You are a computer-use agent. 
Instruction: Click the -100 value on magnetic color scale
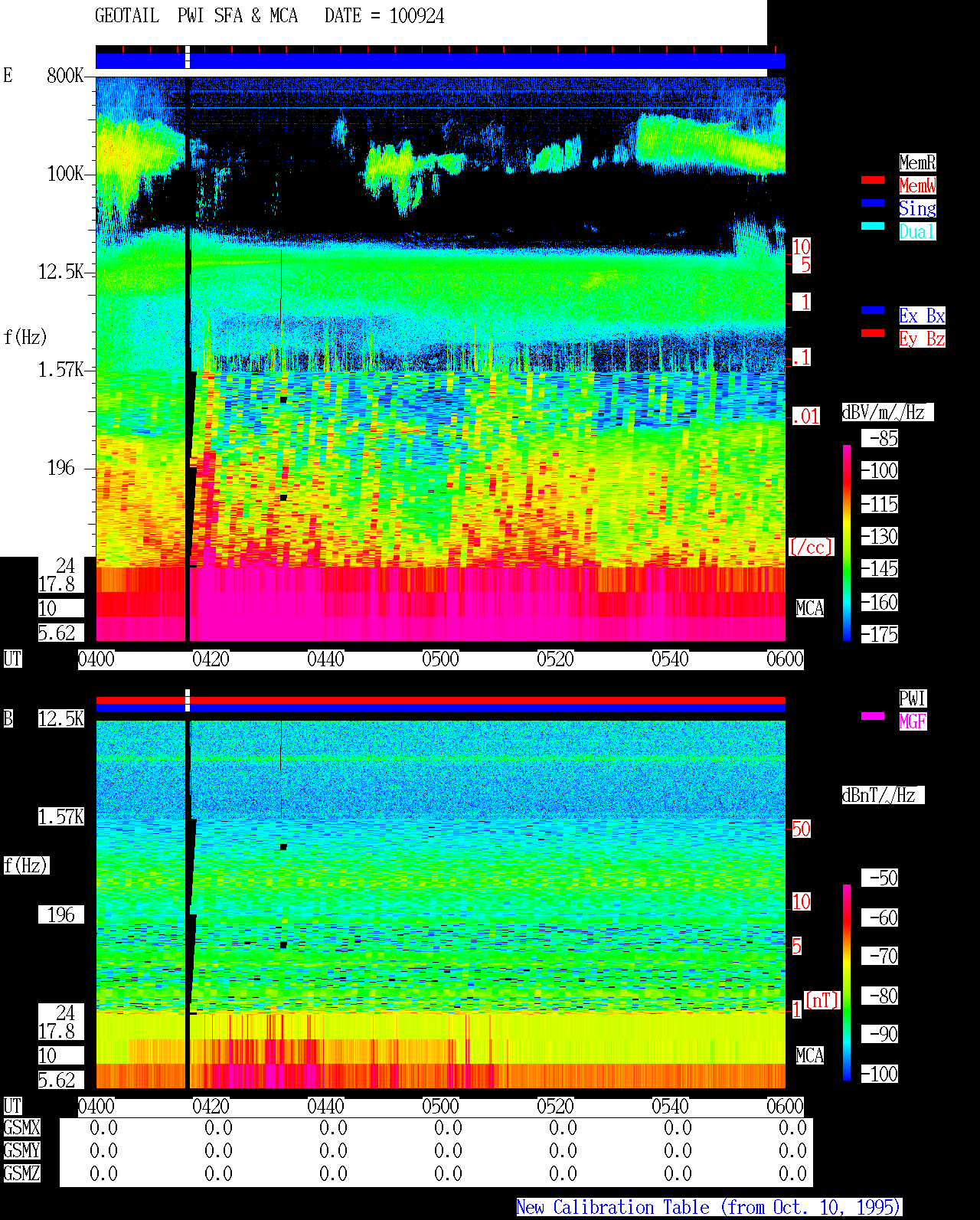880,1074
